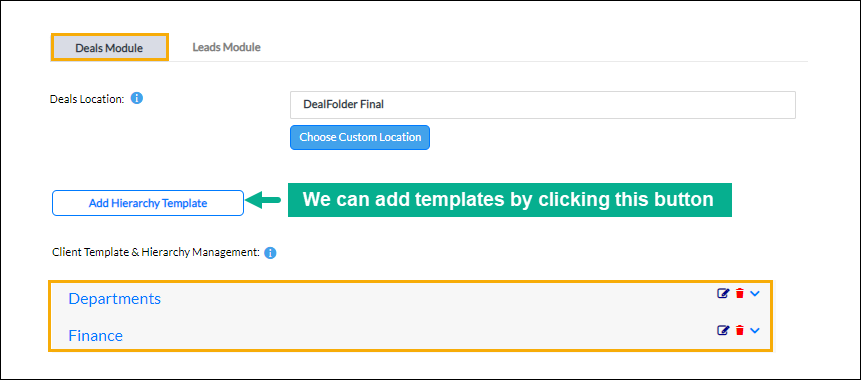
Task: Open the Finance template link
Action: 96,336
